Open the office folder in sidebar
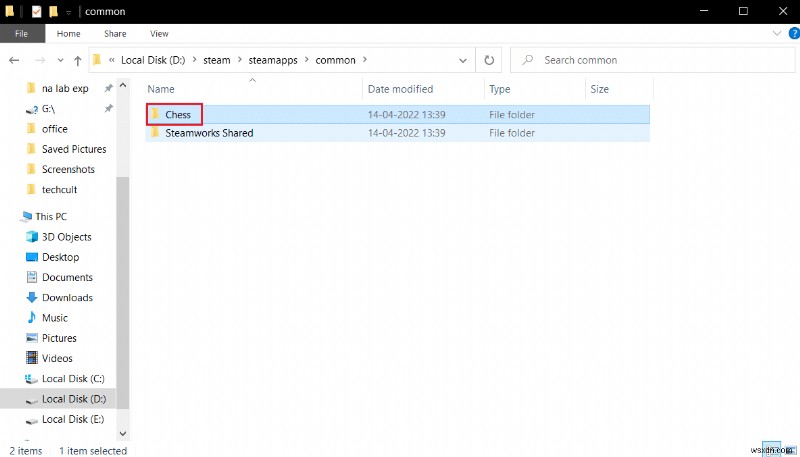800x457 pixels. point(55,129)
